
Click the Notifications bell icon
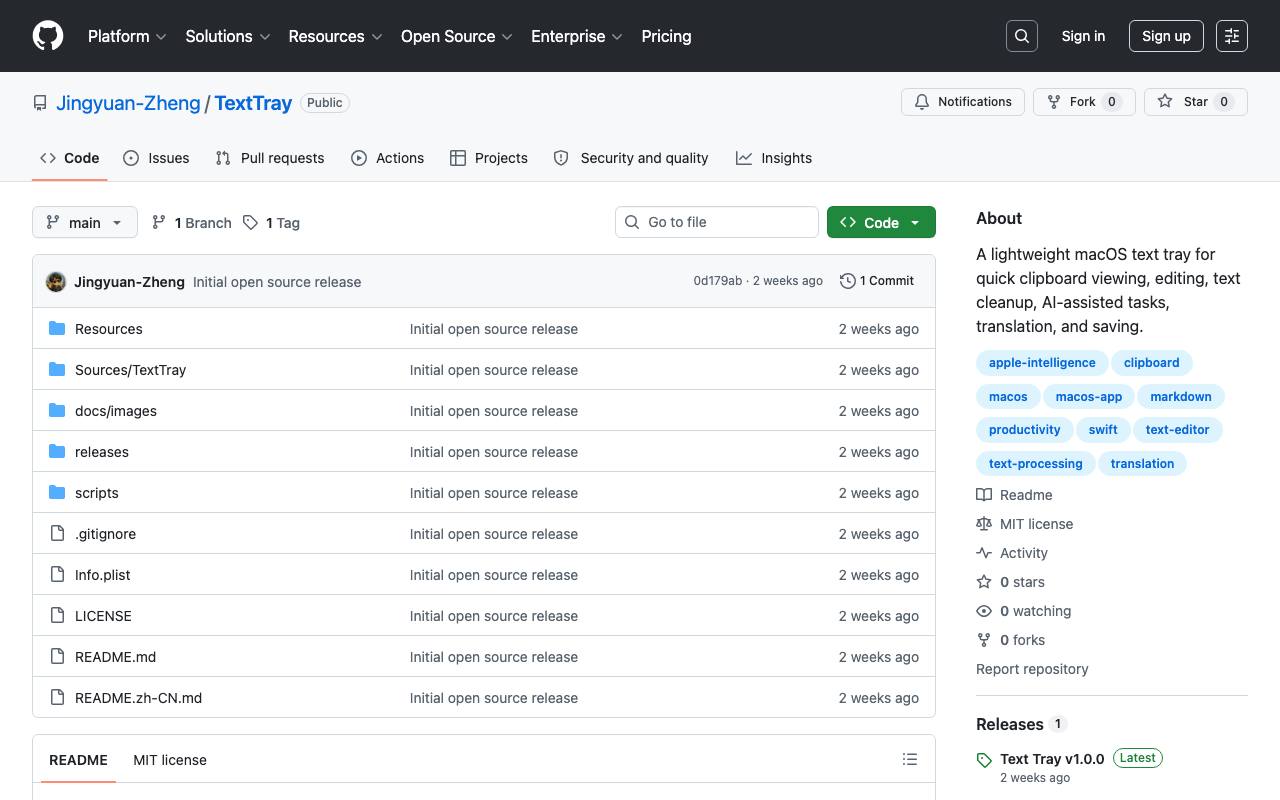922,102
